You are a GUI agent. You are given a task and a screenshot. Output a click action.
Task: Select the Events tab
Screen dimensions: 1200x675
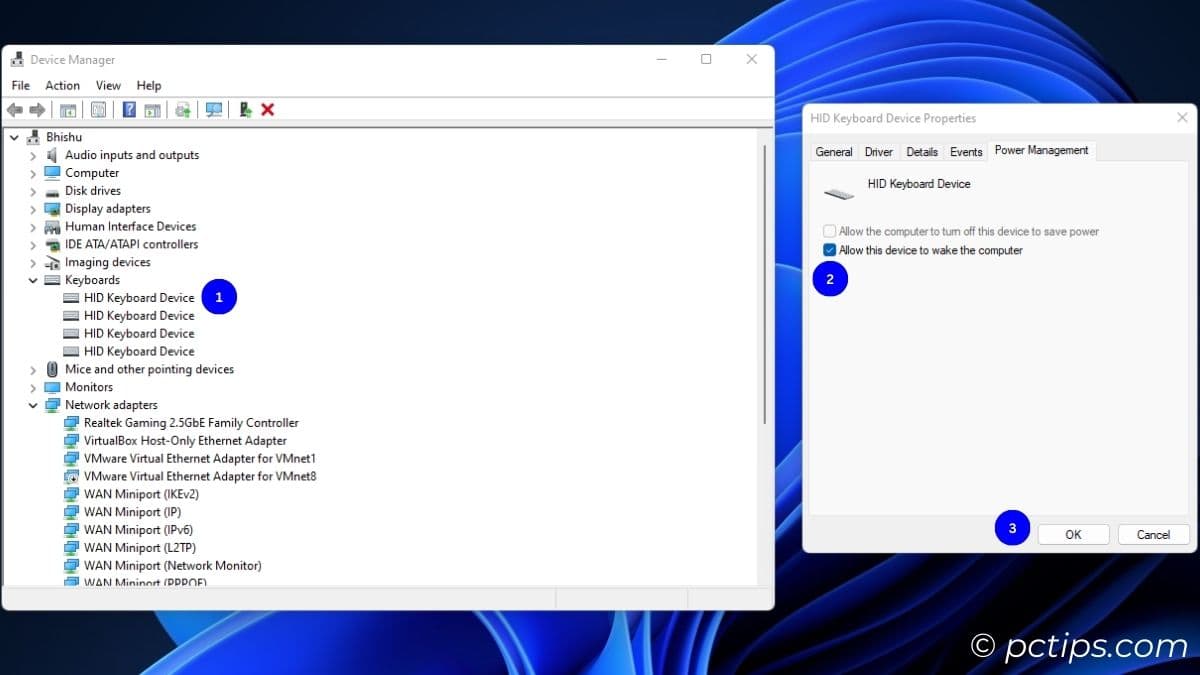(x=965, y=151)
